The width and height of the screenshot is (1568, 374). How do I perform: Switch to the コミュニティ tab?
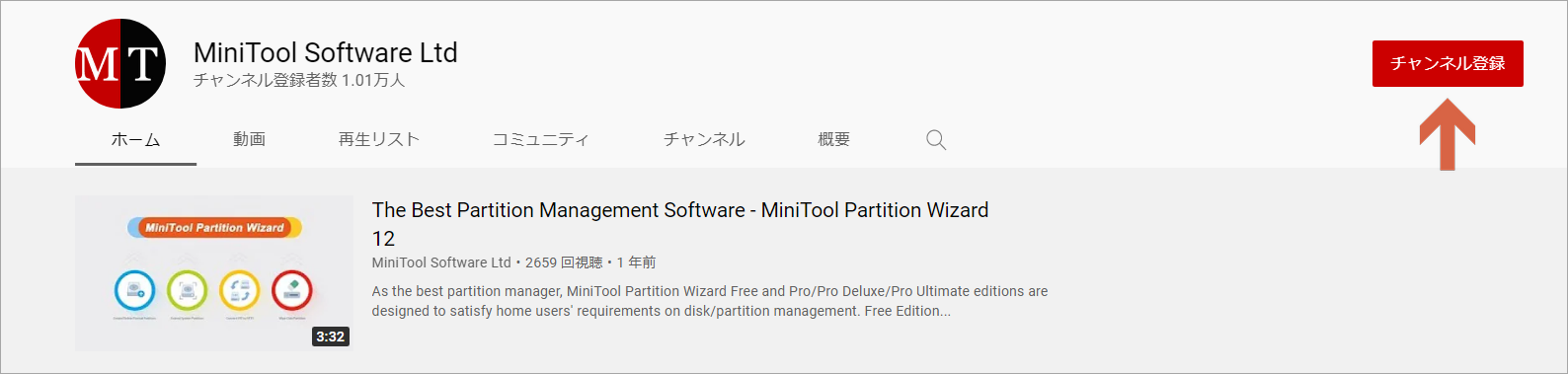click(x=541, y=139)
